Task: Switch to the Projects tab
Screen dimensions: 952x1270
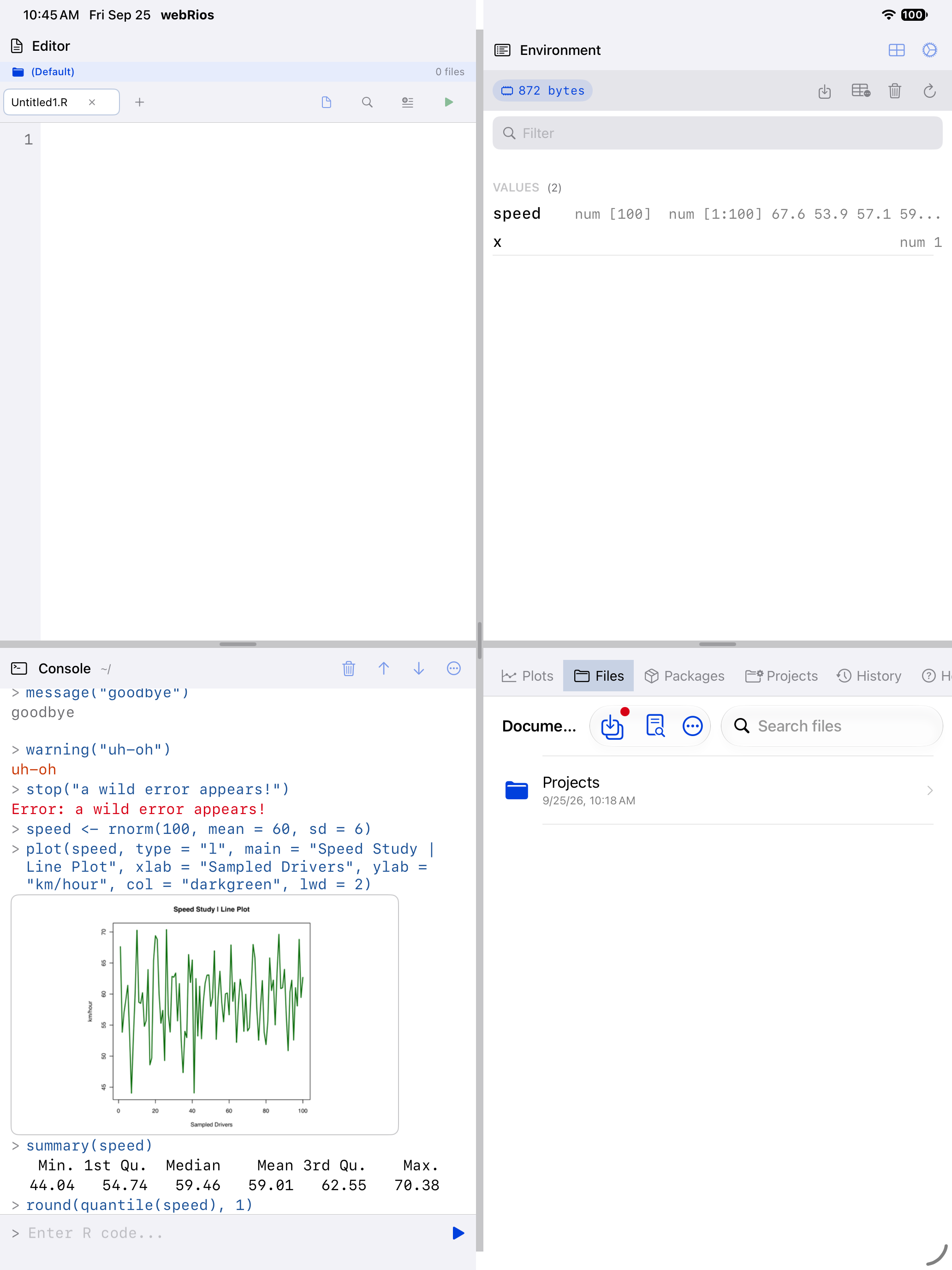Action: coord(781,676)
